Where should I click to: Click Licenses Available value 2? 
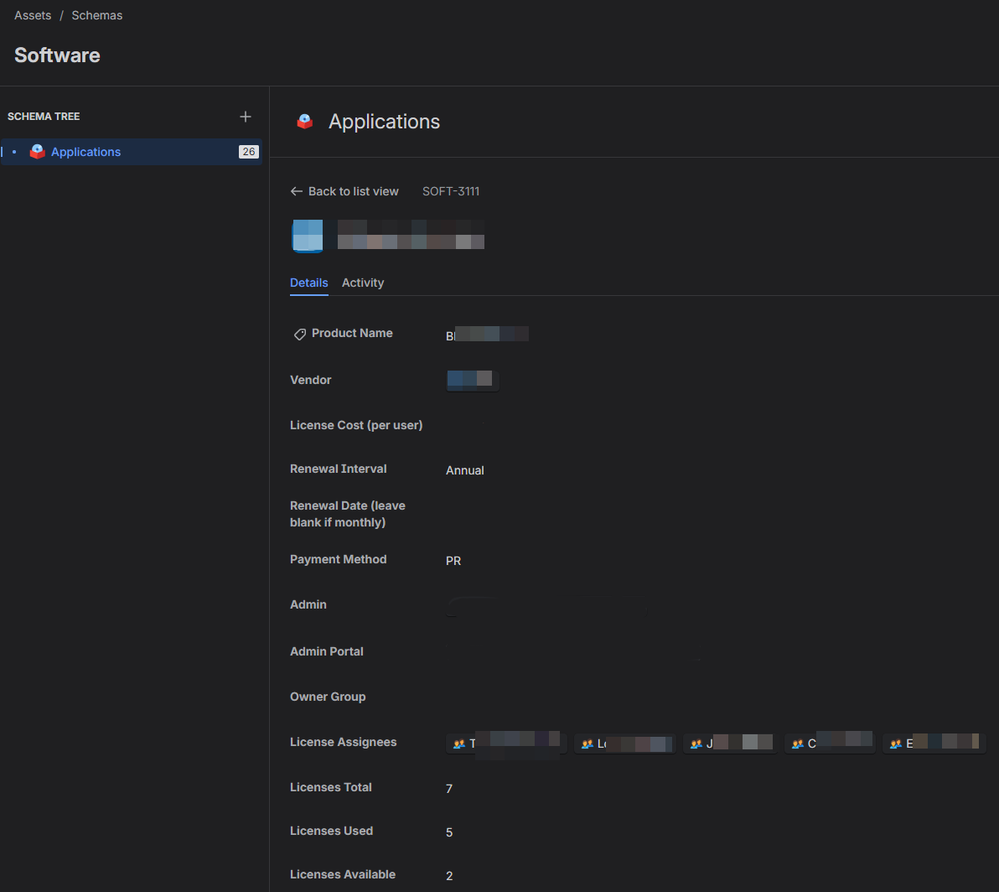click(449, 876)
